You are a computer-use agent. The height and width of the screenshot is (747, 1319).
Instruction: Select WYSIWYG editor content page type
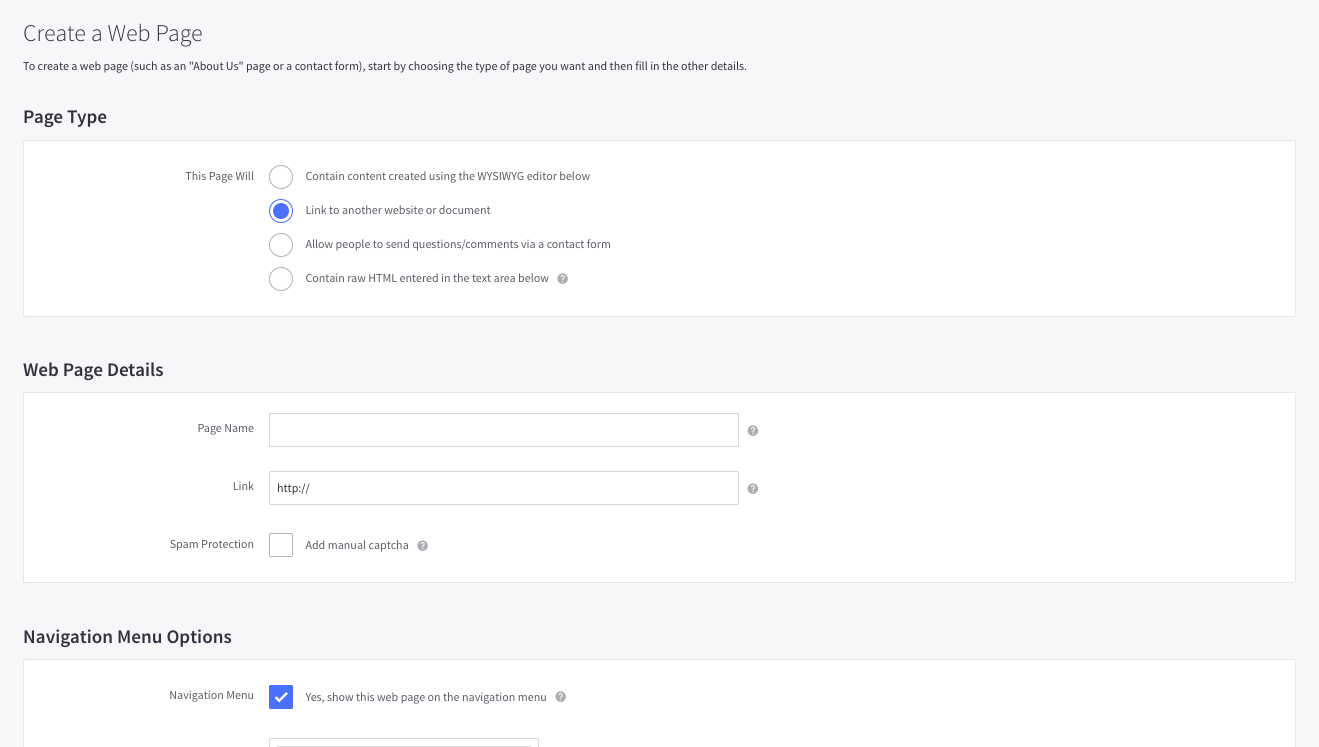pyautogui.click(x=281, y=177)
